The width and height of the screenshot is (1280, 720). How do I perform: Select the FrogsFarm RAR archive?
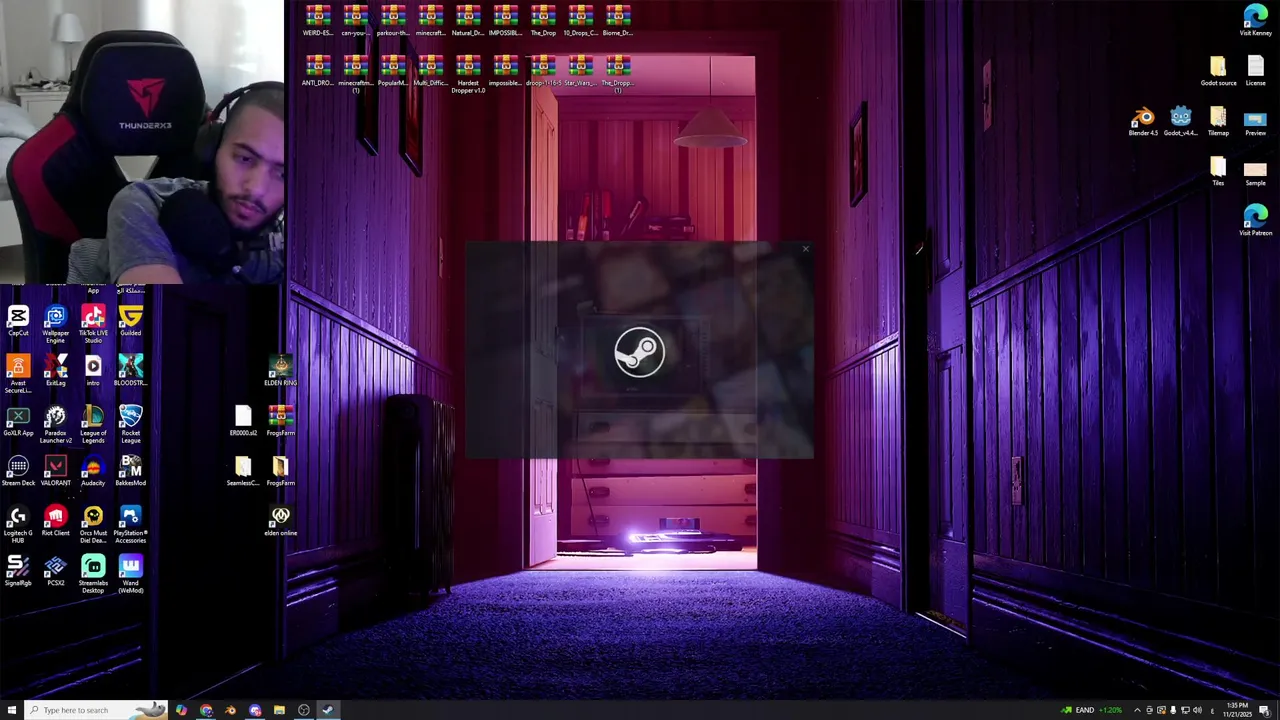pos(280,422)
